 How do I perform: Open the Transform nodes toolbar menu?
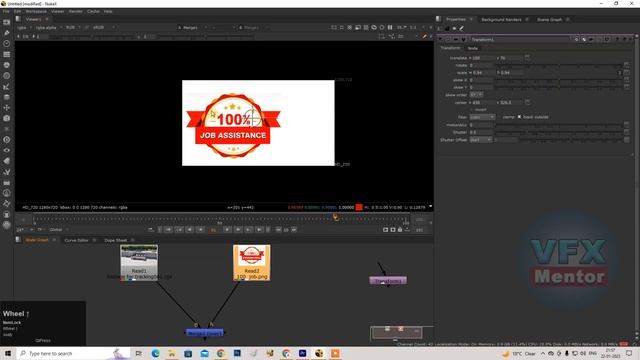coord(7,108)
